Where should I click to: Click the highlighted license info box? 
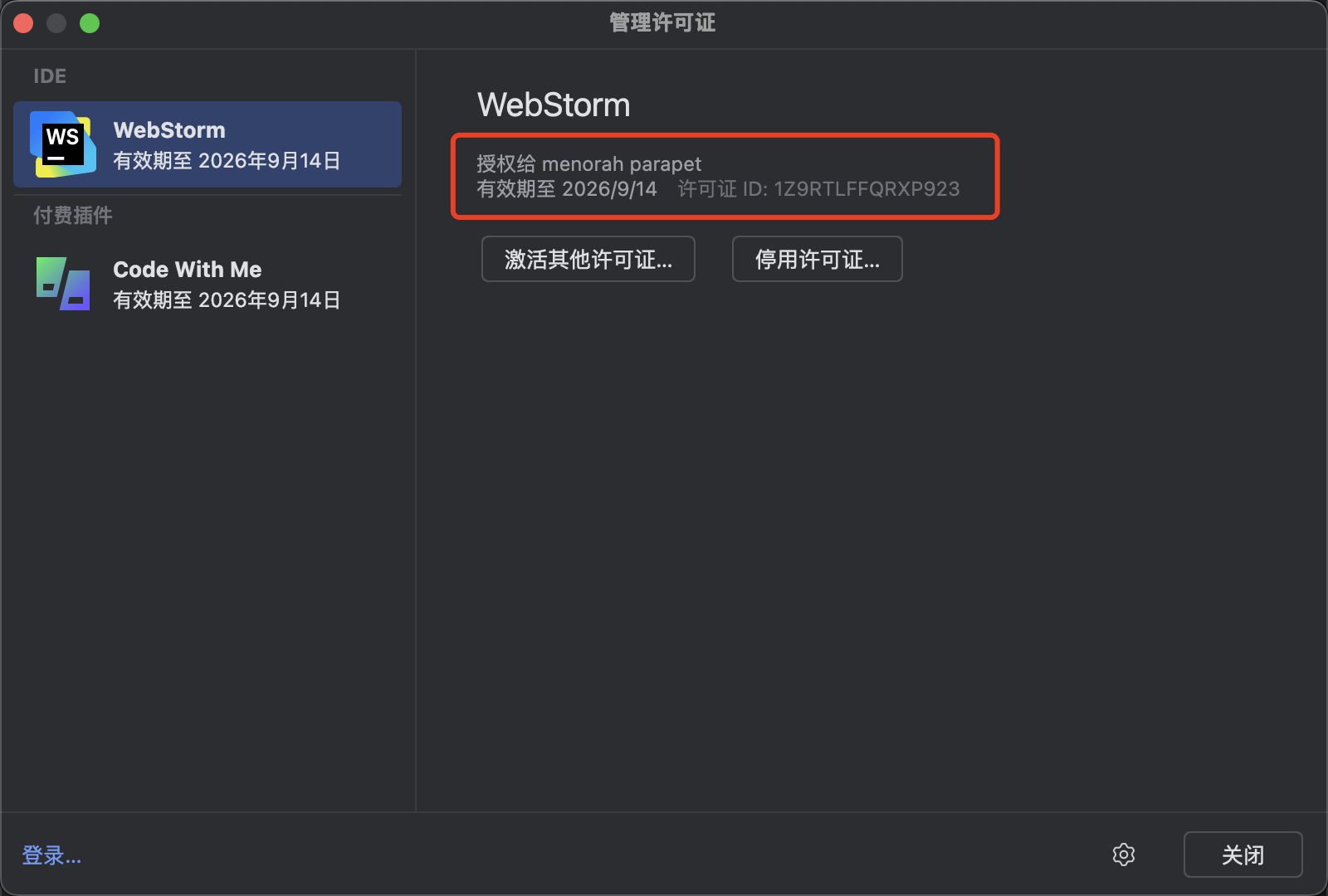point(725,176)
